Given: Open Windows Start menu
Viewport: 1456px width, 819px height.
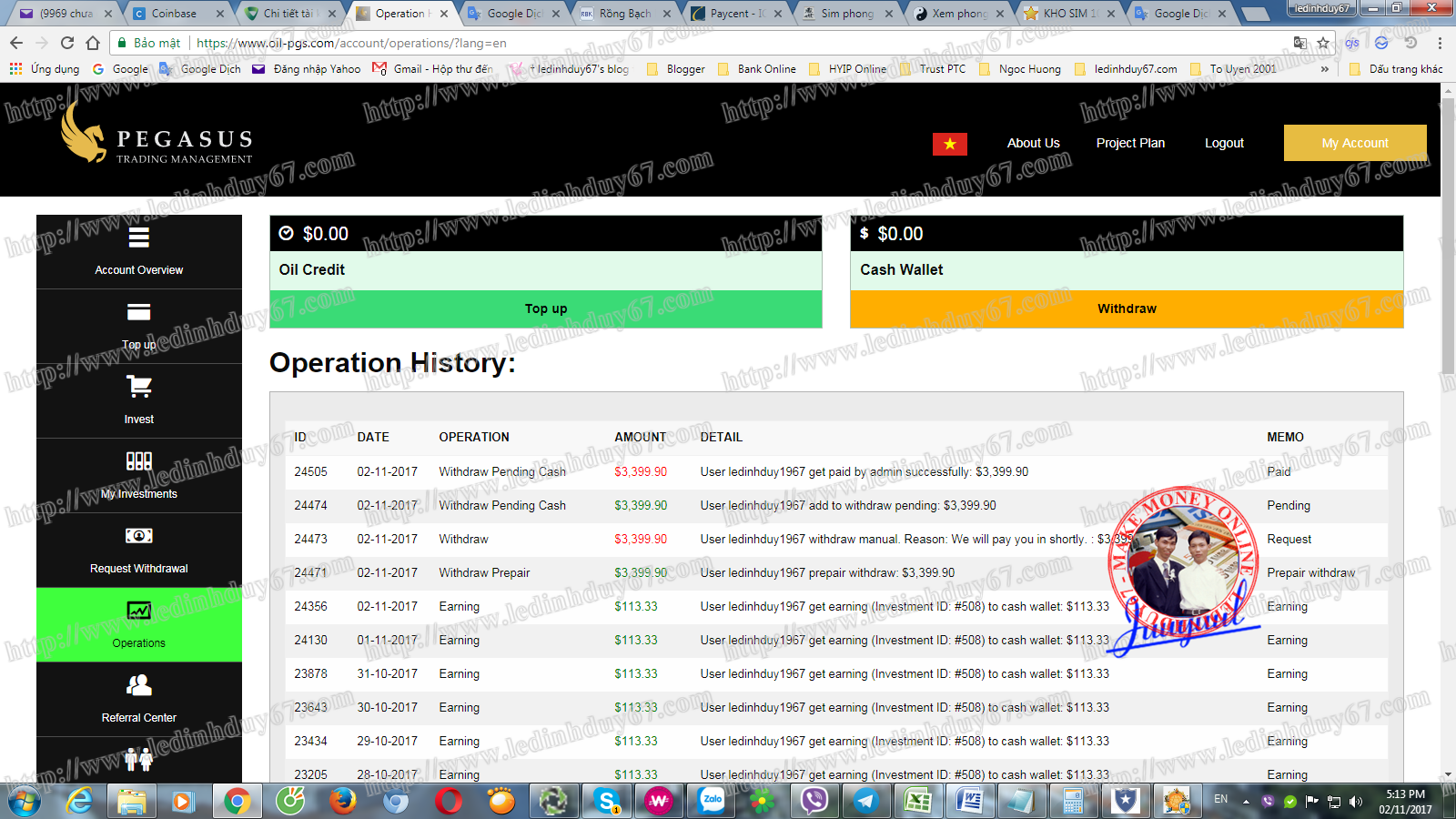Looking at the screenshot, I should 25,801.
